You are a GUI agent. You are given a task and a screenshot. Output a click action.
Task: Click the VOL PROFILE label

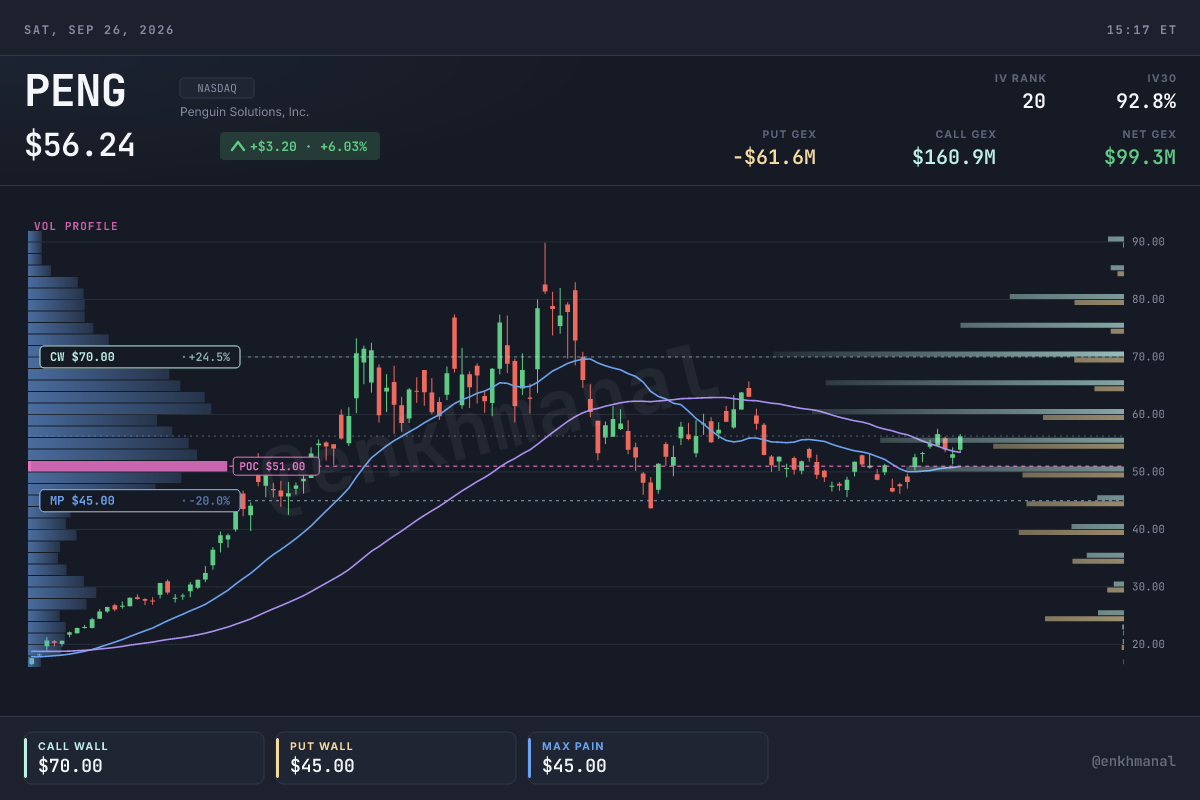tap(76, 226)
